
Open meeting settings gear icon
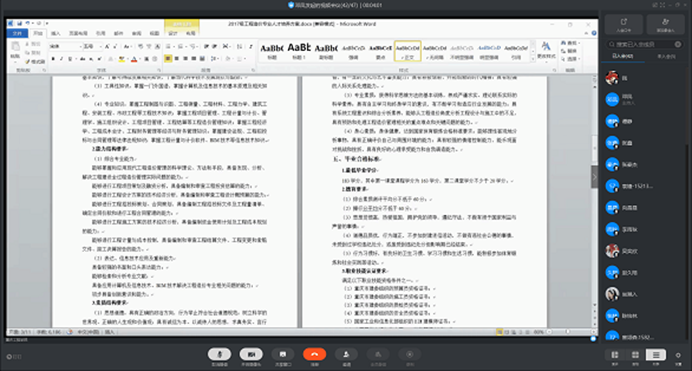[678, 355]
